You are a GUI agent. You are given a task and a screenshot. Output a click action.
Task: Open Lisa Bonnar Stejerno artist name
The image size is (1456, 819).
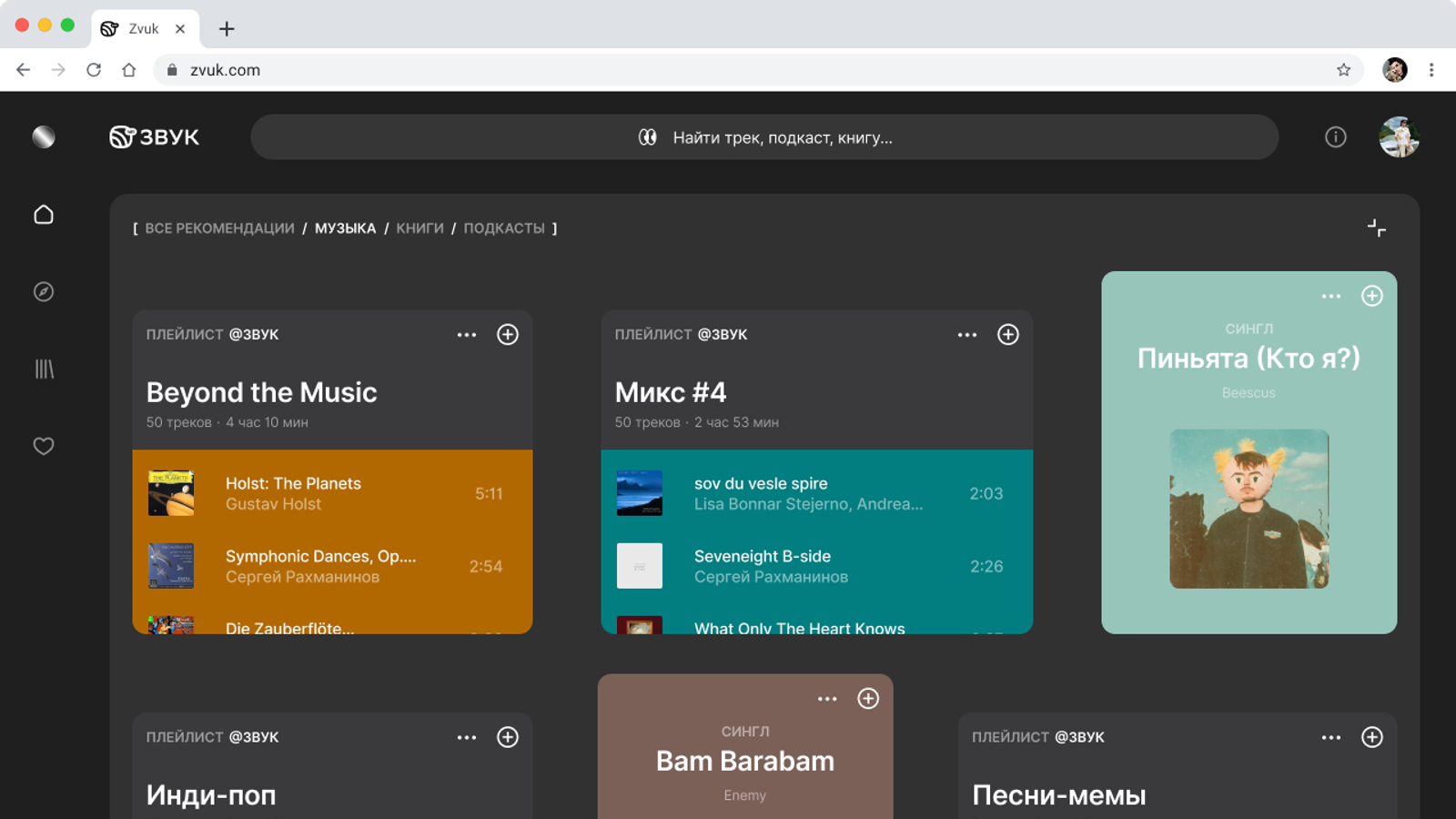[x=808, y=504]
